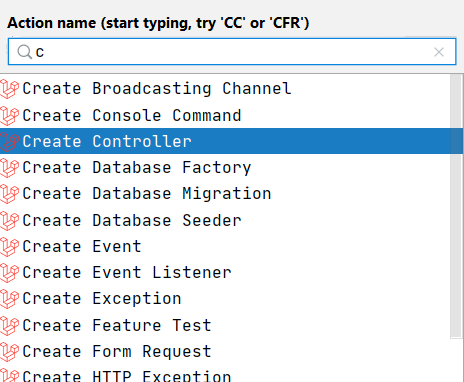Click Laravel icon beside Create Console Command
464x382 pixels.
(9, 116)
